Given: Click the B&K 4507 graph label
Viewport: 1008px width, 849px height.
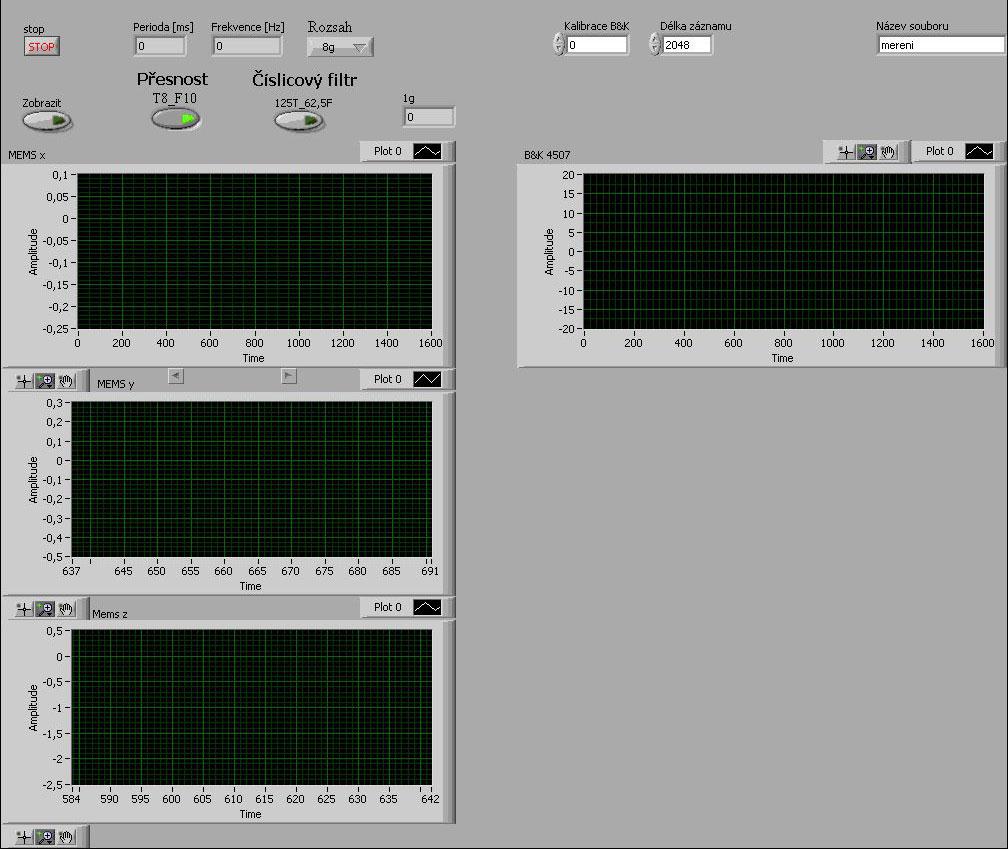Looking at the screenshot, I should pos(547,155).
